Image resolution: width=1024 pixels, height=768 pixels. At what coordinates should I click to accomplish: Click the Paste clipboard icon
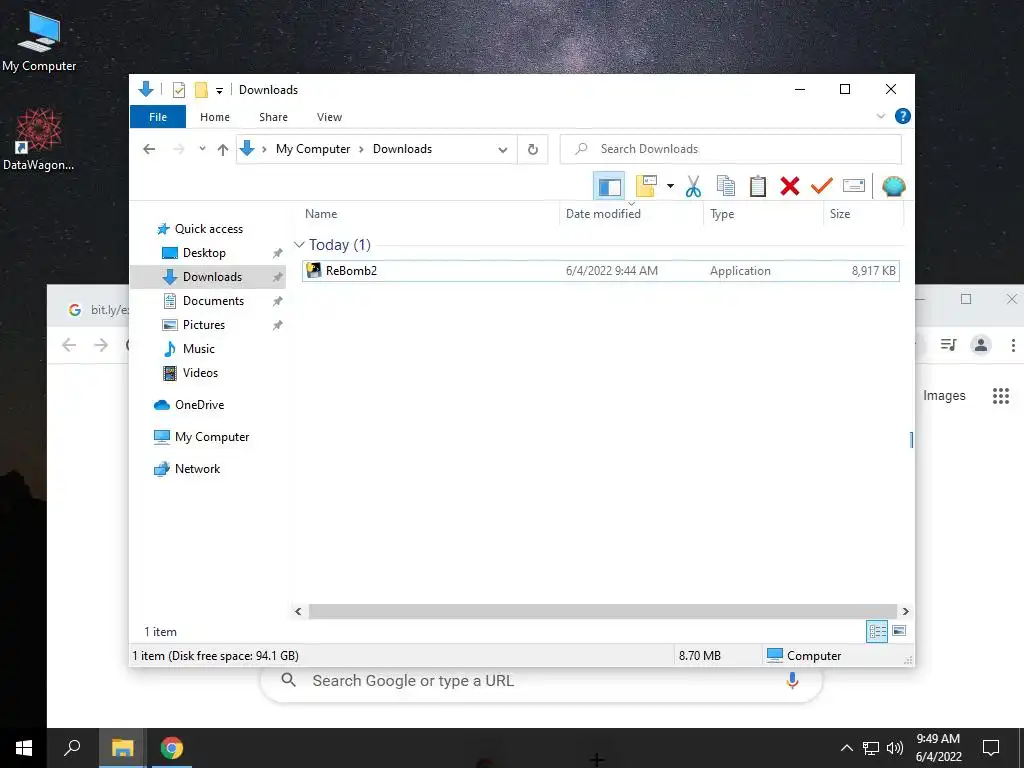[x=758, y=186]
